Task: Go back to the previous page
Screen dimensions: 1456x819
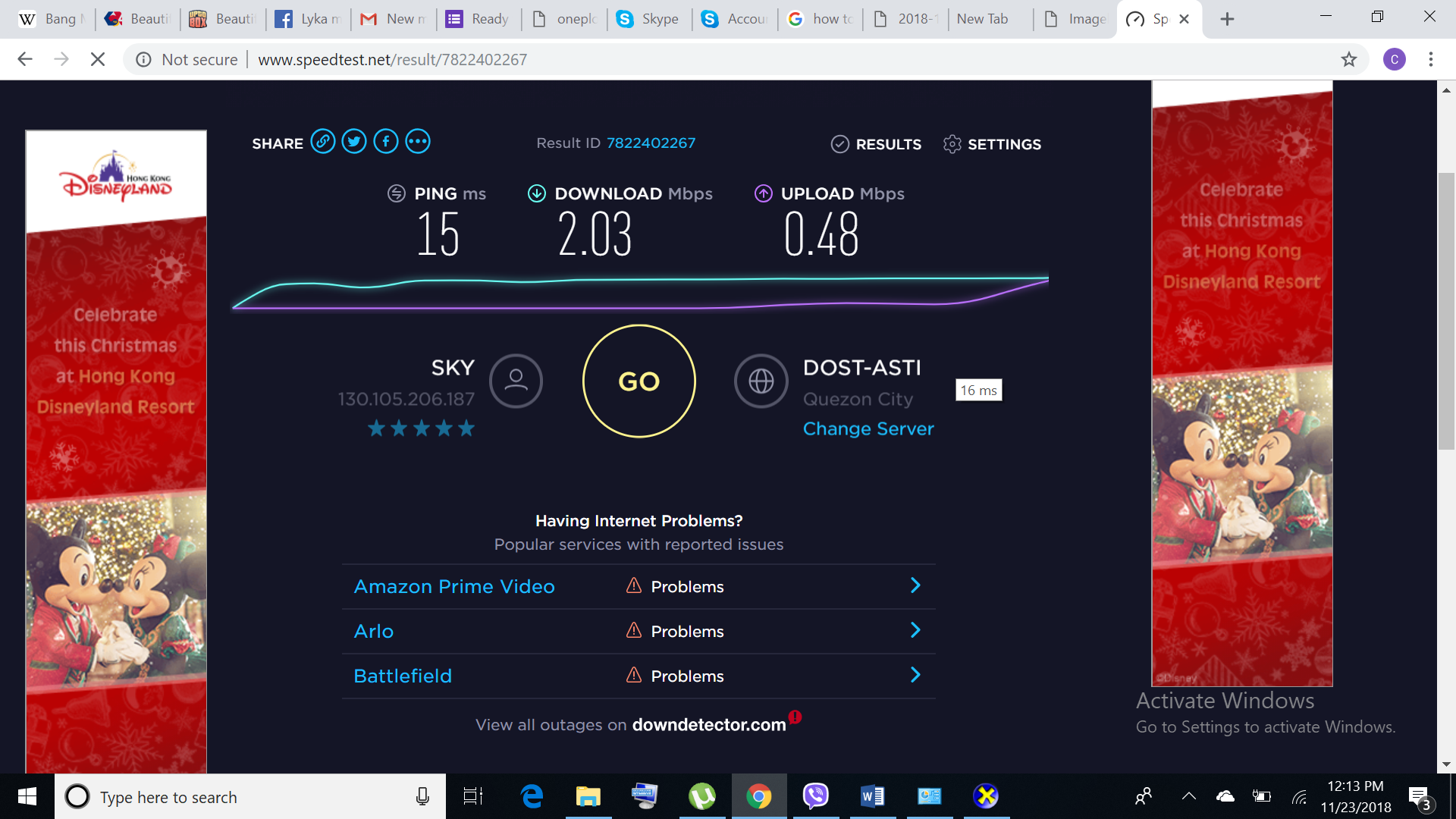Action: point(25,59)
